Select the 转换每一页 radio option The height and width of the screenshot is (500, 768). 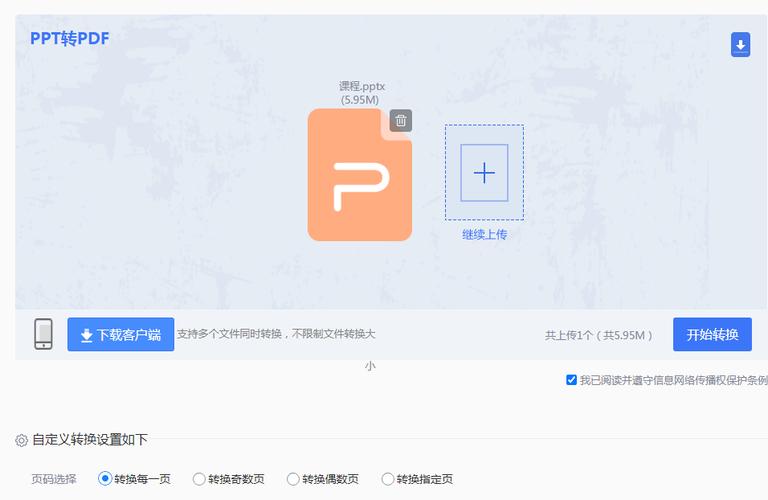tap(105, 478)
